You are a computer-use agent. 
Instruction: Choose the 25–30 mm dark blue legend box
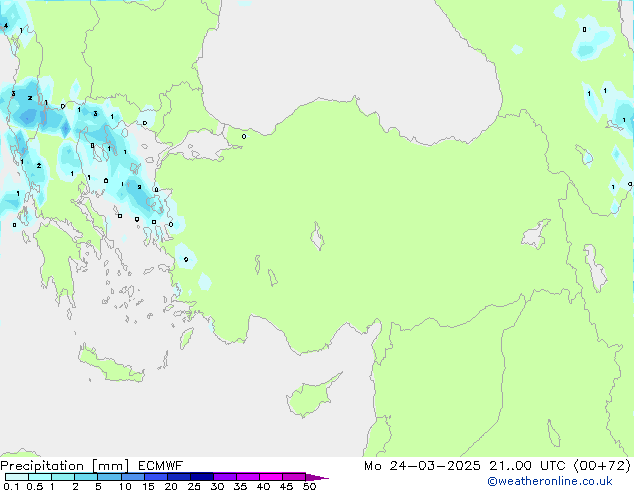coord(201,477)
